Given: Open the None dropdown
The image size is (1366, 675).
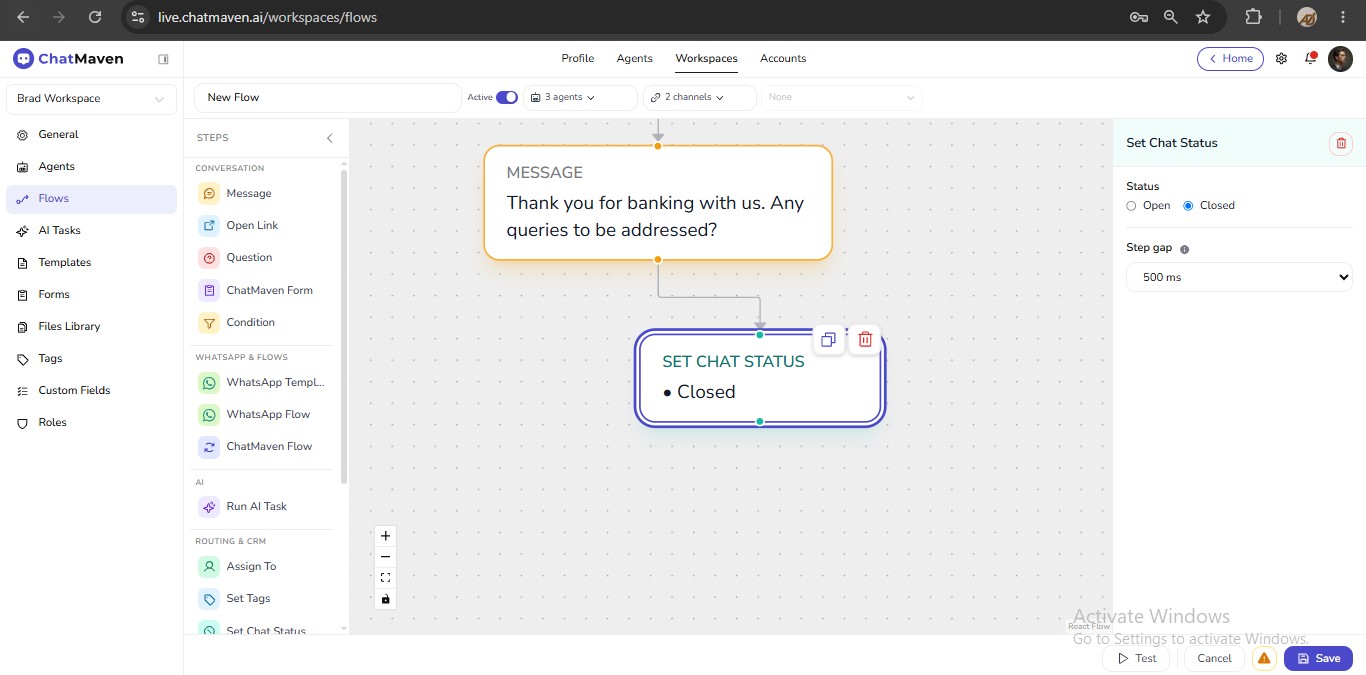Looking at the screenshot, I should (x=842, y=97).
